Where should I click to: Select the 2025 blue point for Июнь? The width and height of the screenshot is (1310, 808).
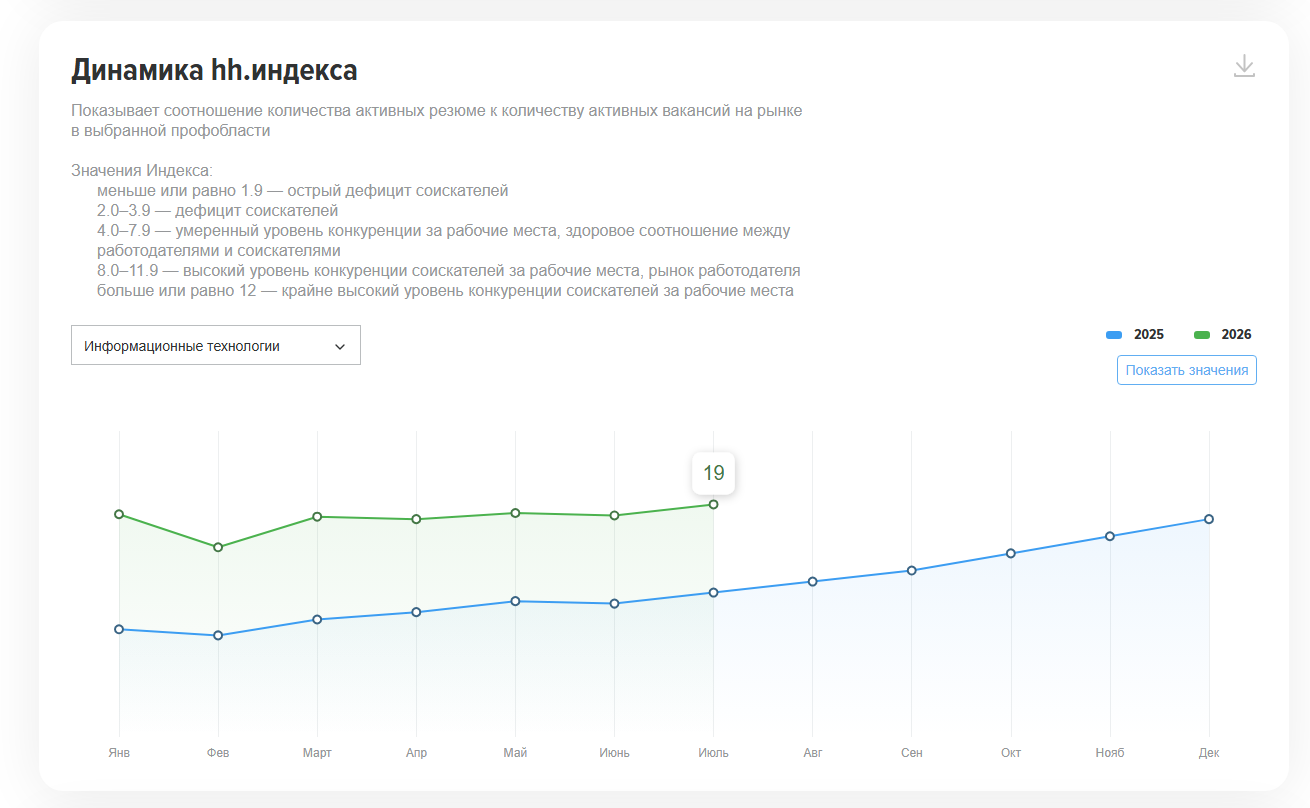click(614, 603)
